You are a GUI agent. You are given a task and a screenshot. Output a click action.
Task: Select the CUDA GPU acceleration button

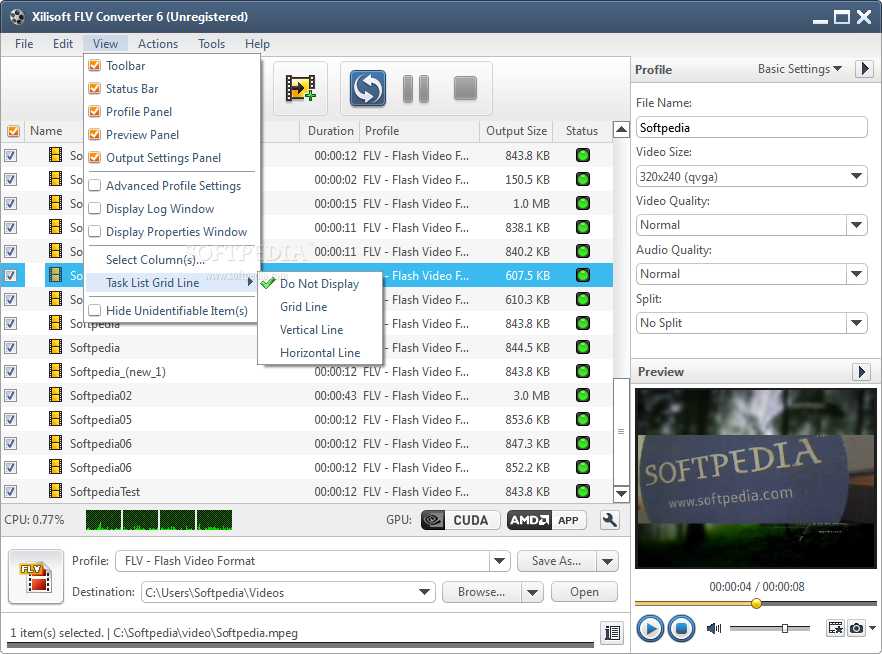[x=461, y=520]
